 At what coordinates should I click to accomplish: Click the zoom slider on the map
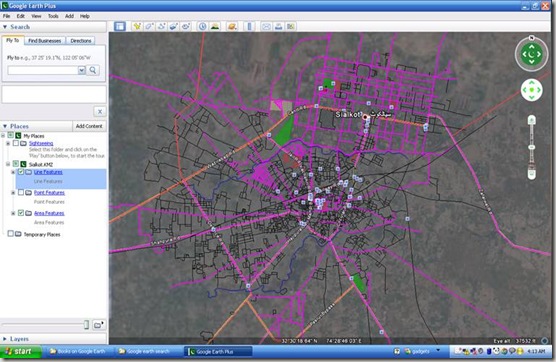[532, 147]
